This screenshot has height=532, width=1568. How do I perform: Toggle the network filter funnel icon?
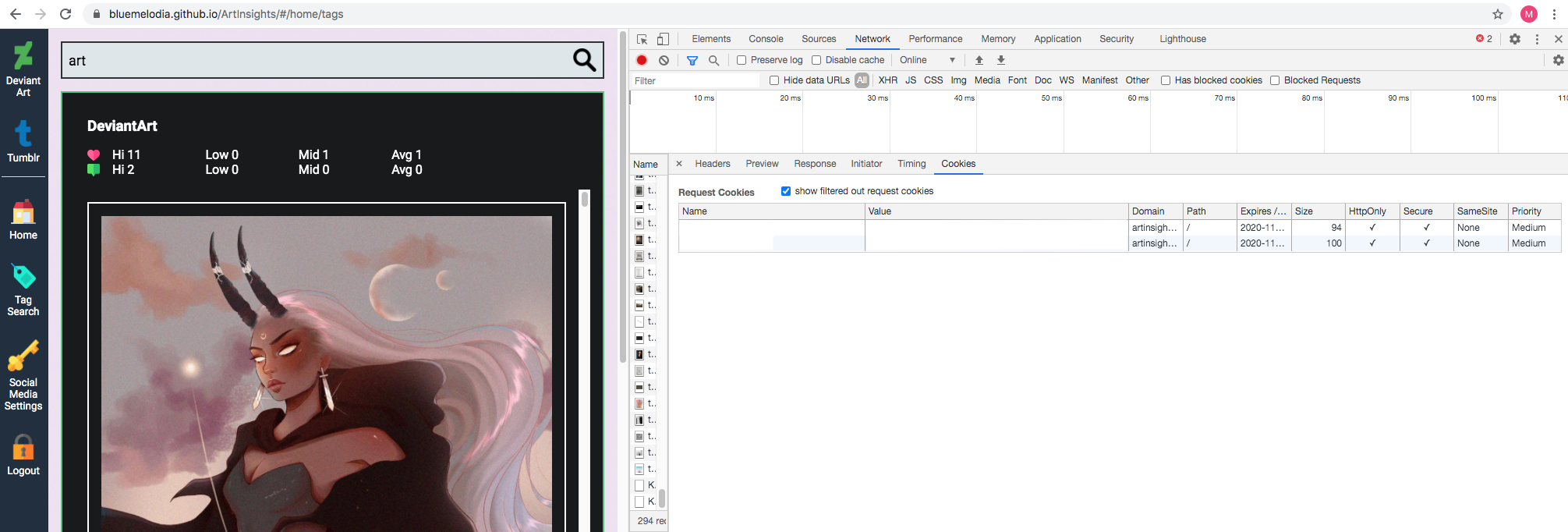click(x=692, y=60)
